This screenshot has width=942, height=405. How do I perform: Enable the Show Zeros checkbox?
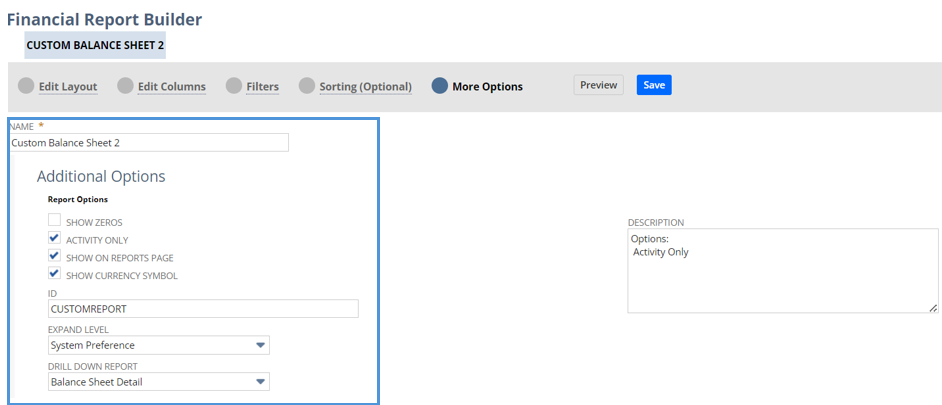click(55, 219)
